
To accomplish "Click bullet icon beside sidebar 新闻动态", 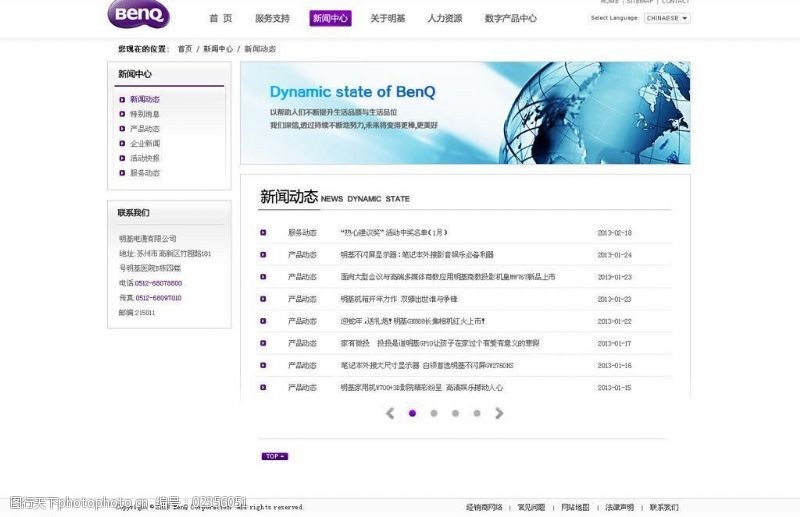I will pyautogui.click(x=122, y=100).
